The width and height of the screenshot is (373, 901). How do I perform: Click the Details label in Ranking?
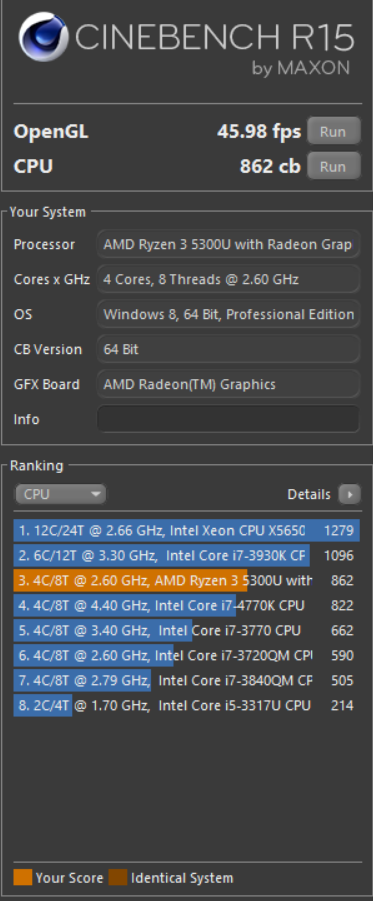pyautogui.click(x=309, y=494)
